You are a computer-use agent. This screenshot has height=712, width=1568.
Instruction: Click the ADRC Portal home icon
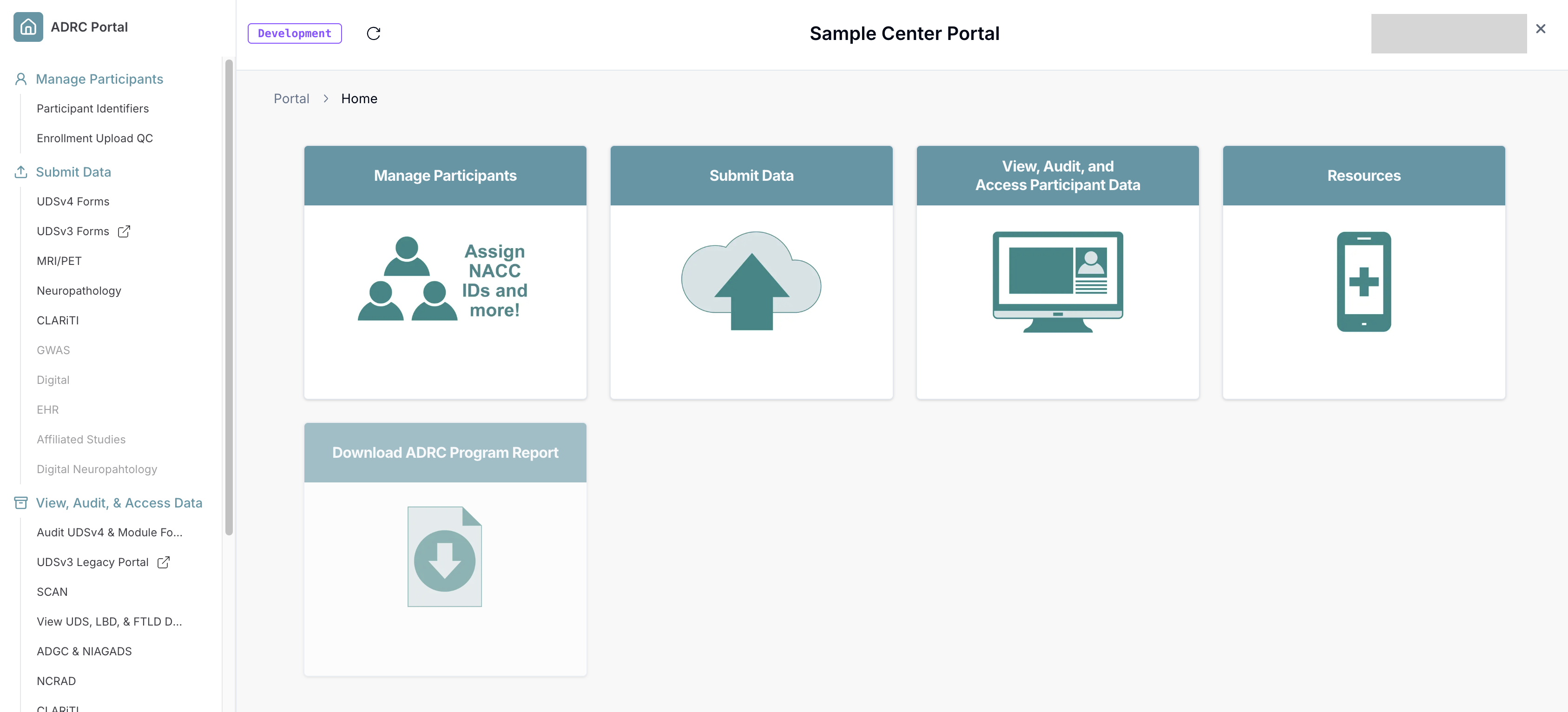(x=27, y=27)
